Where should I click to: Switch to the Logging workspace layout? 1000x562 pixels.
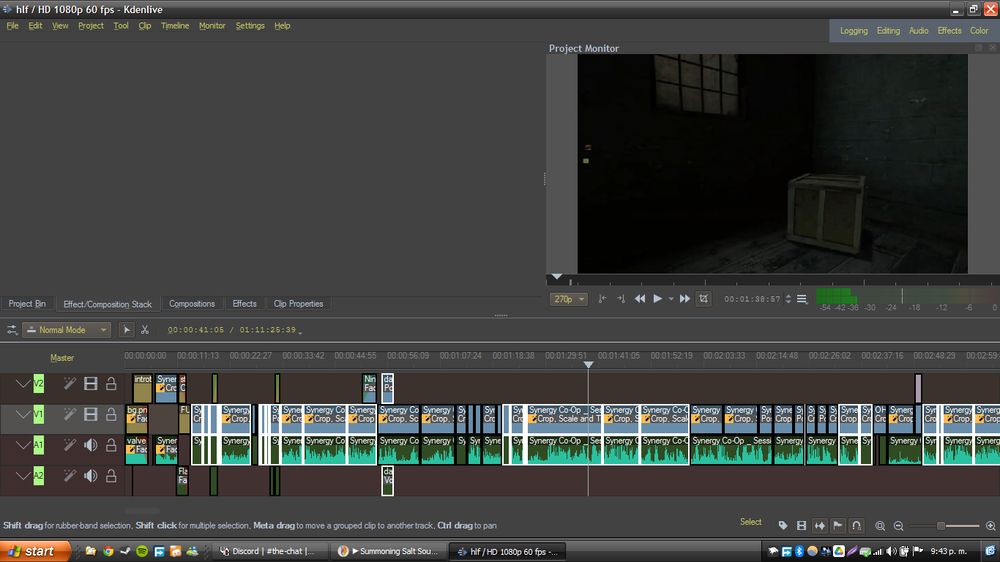pos(853,31)
